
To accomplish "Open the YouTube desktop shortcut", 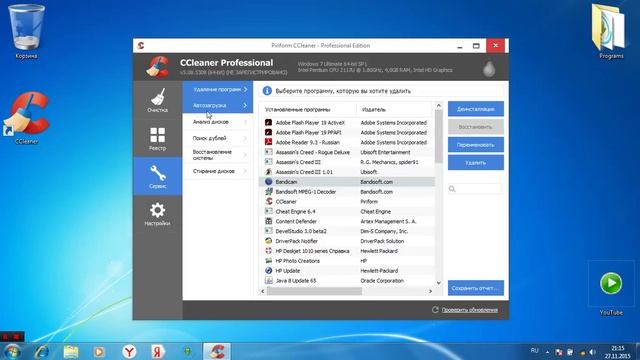I will click(611, 289).
